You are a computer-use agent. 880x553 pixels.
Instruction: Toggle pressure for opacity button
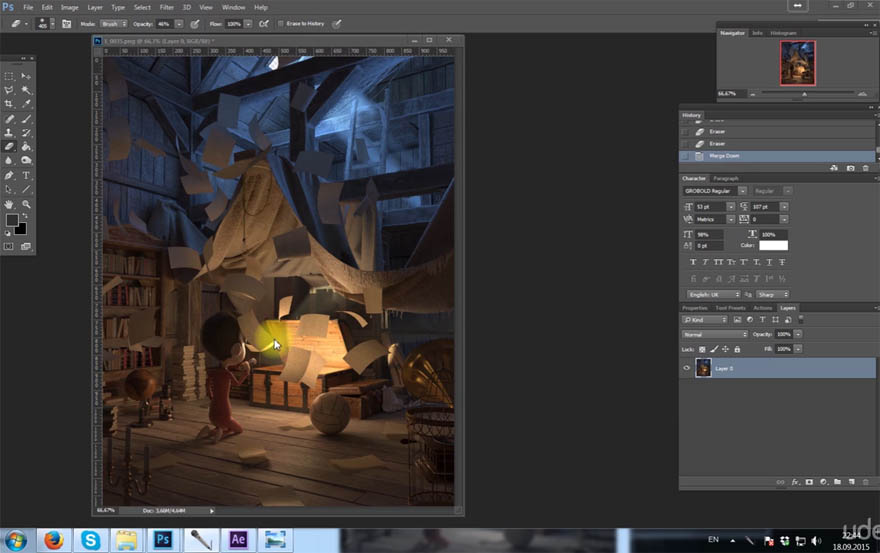(195, 24)
